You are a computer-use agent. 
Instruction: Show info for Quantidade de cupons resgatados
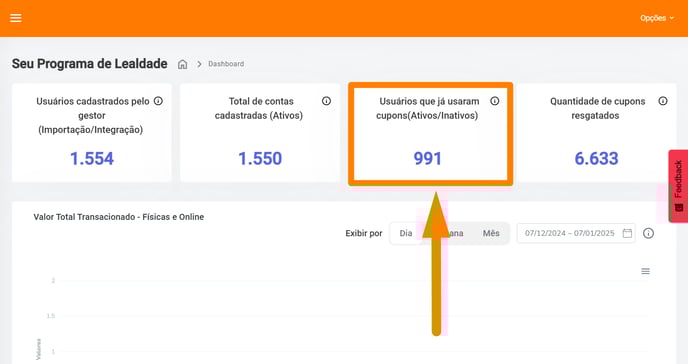coord(663,101)
